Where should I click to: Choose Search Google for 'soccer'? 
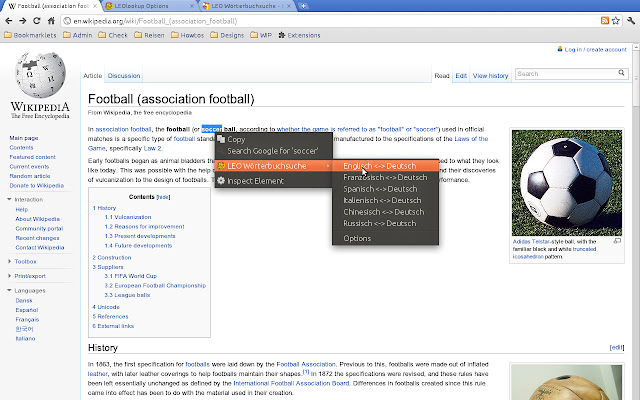coord(273,151)
